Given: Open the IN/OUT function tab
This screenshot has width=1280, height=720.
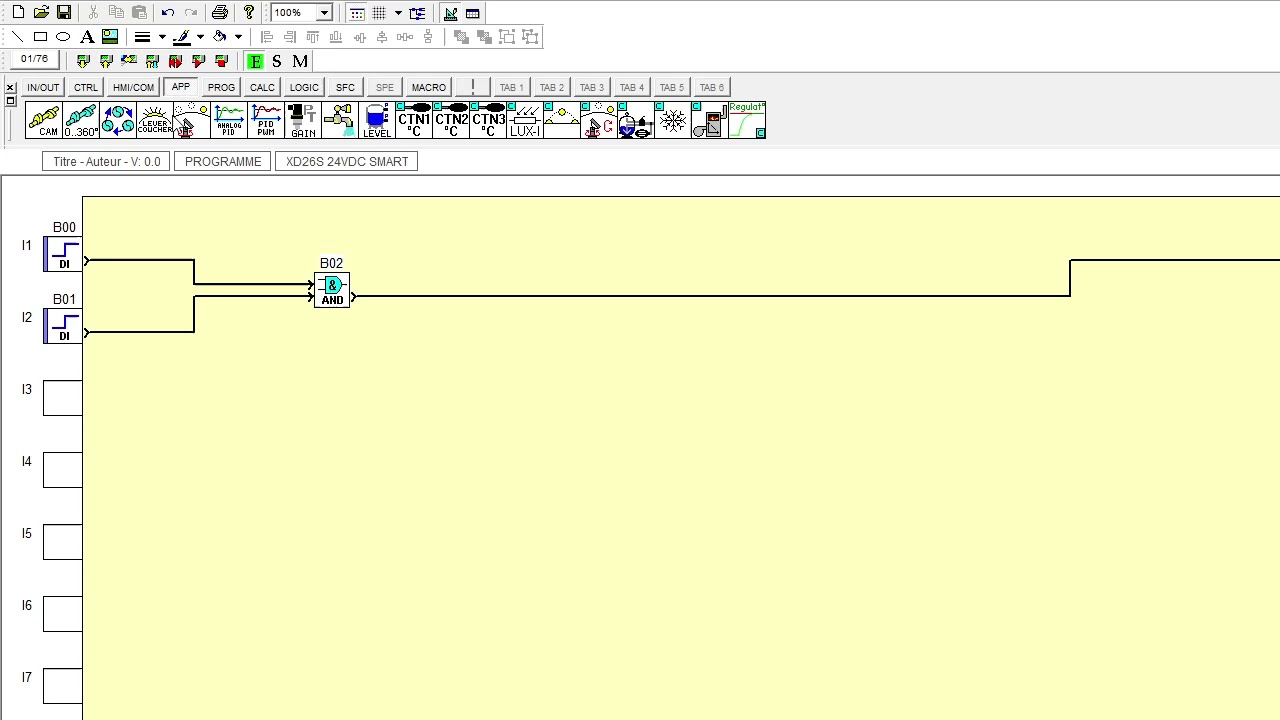Looking at the screenshot, I should 43,87.
